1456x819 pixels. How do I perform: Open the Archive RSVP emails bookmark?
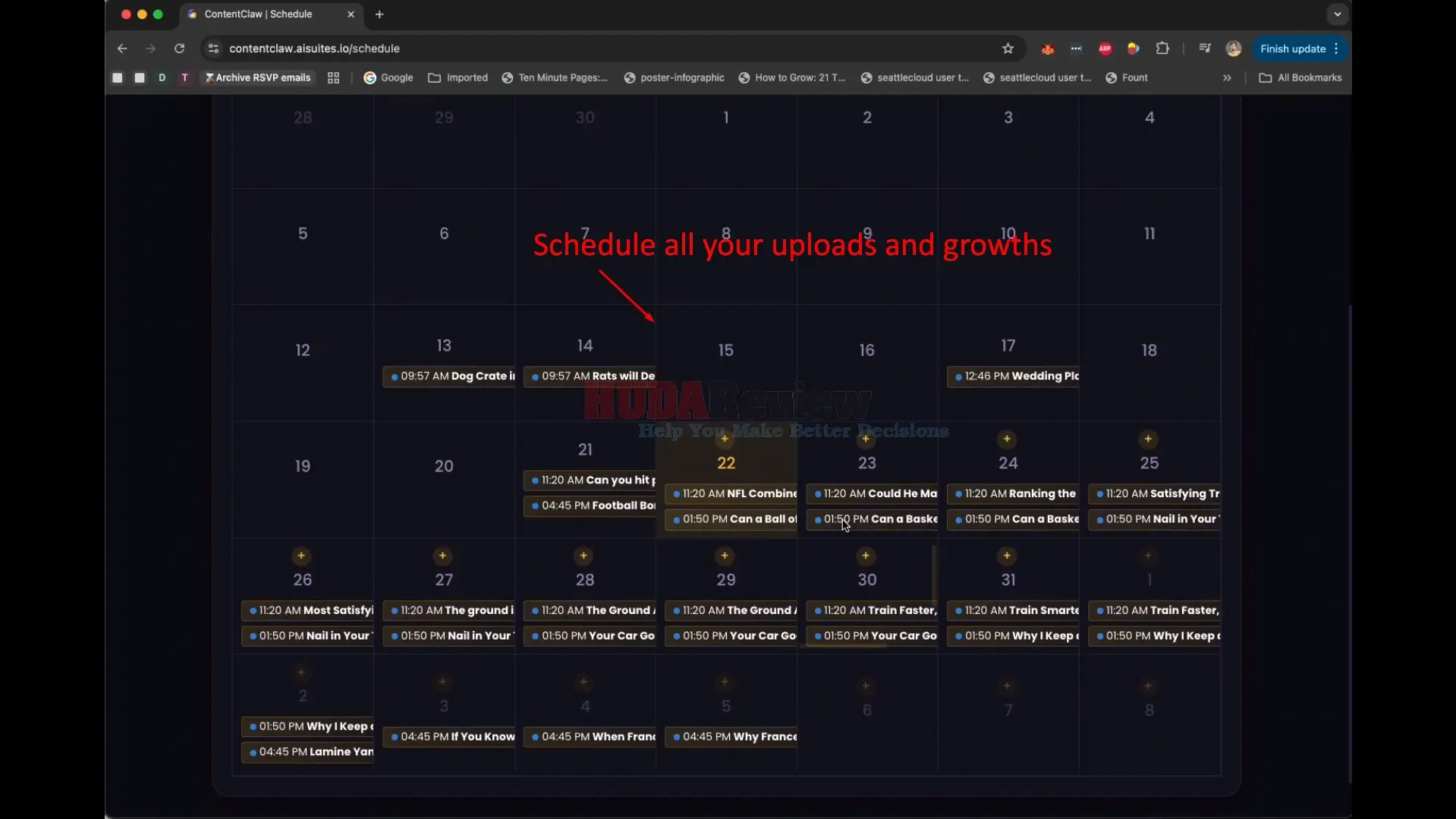257,77
